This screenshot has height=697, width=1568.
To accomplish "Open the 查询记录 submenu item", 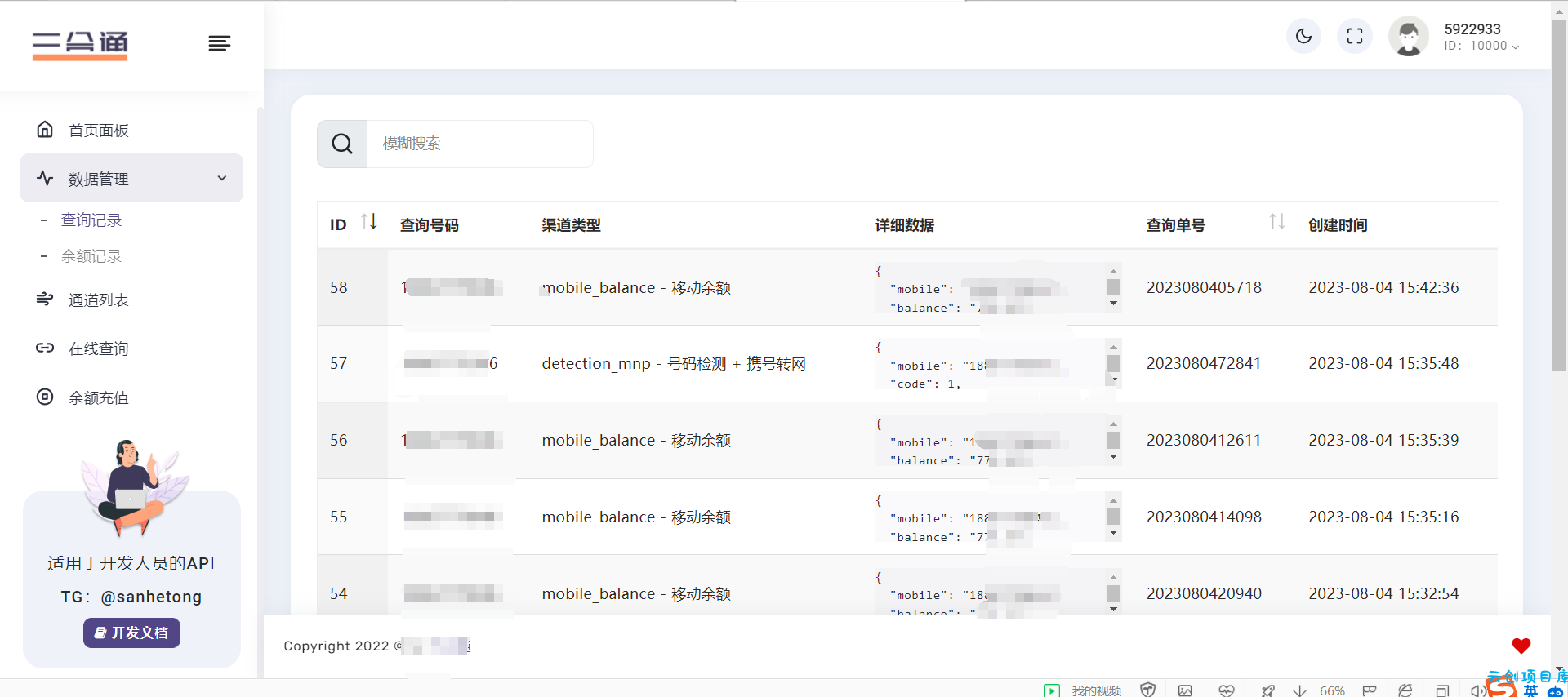I will [91, 220].
